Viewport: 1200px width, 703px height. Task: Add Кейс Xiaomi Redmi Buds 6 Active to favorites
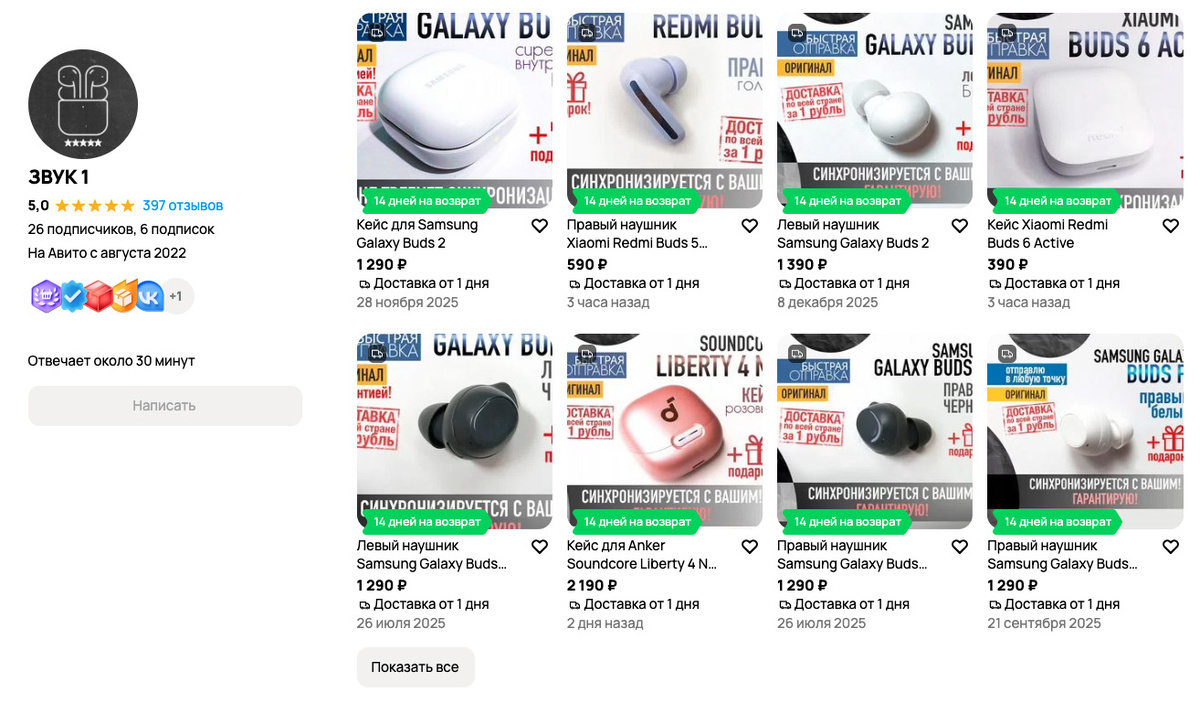[1170, 226]
